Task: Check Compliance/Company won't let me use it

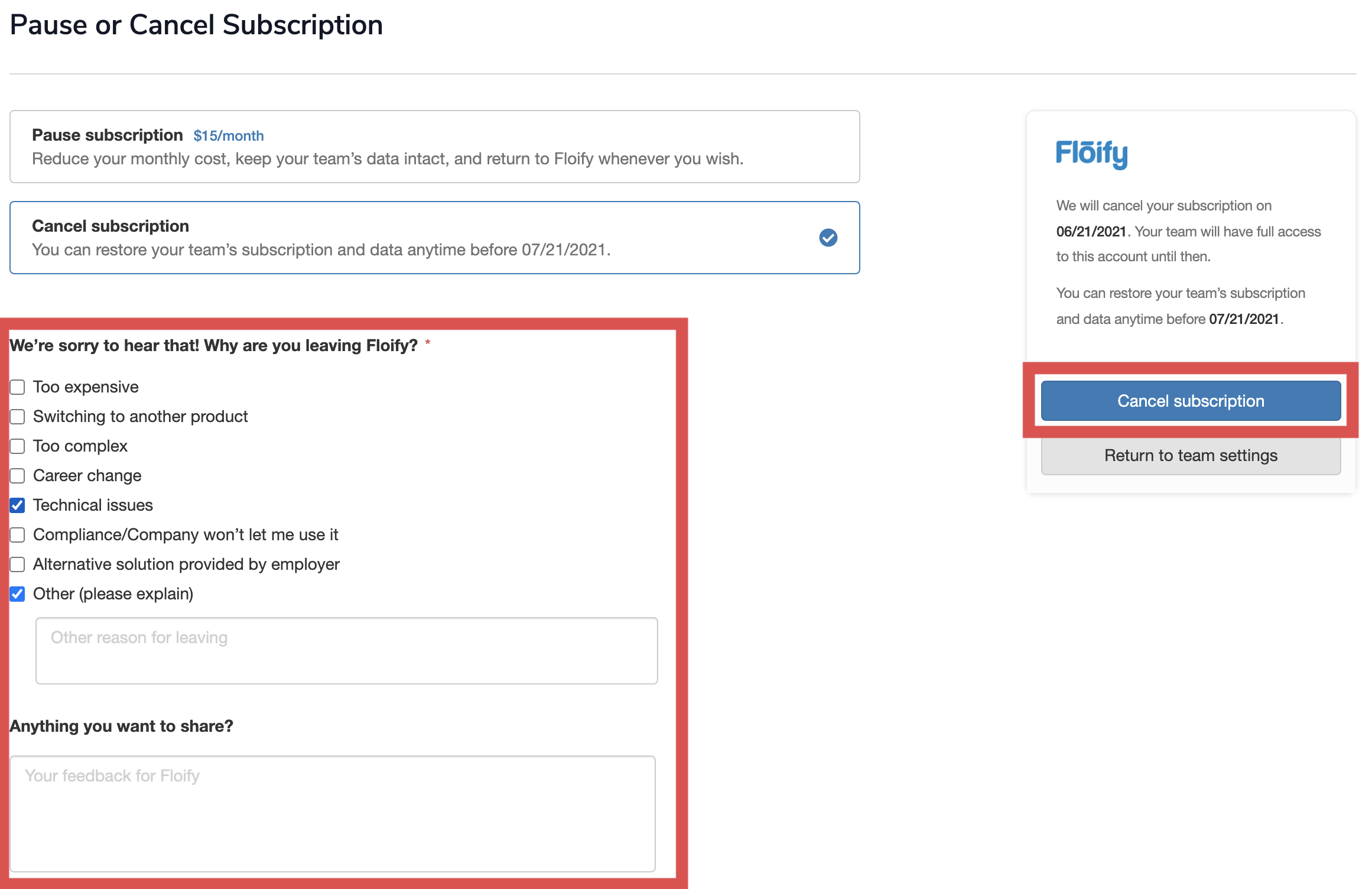Action: point(18,535)
